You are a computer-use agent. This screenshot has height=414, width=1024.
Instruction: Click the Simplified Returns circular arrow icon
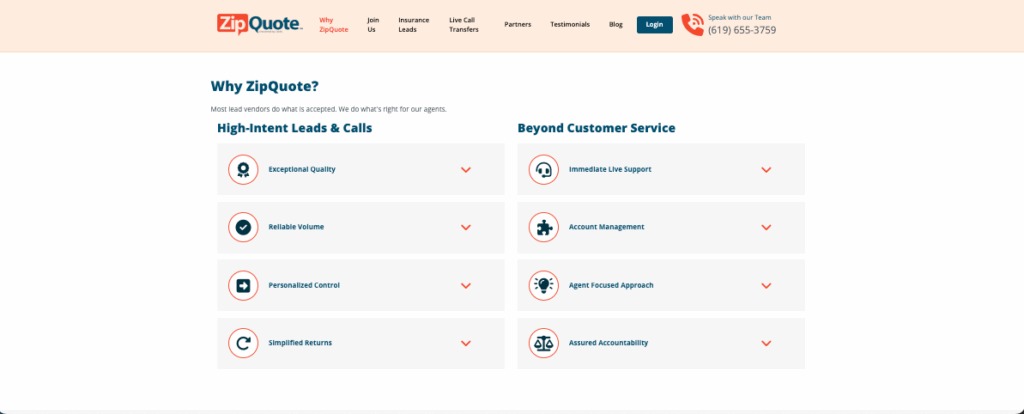(x=242, y=343)
